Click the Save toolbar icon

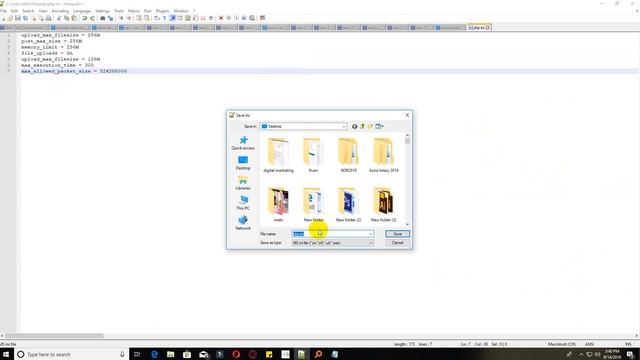(18, 18)
